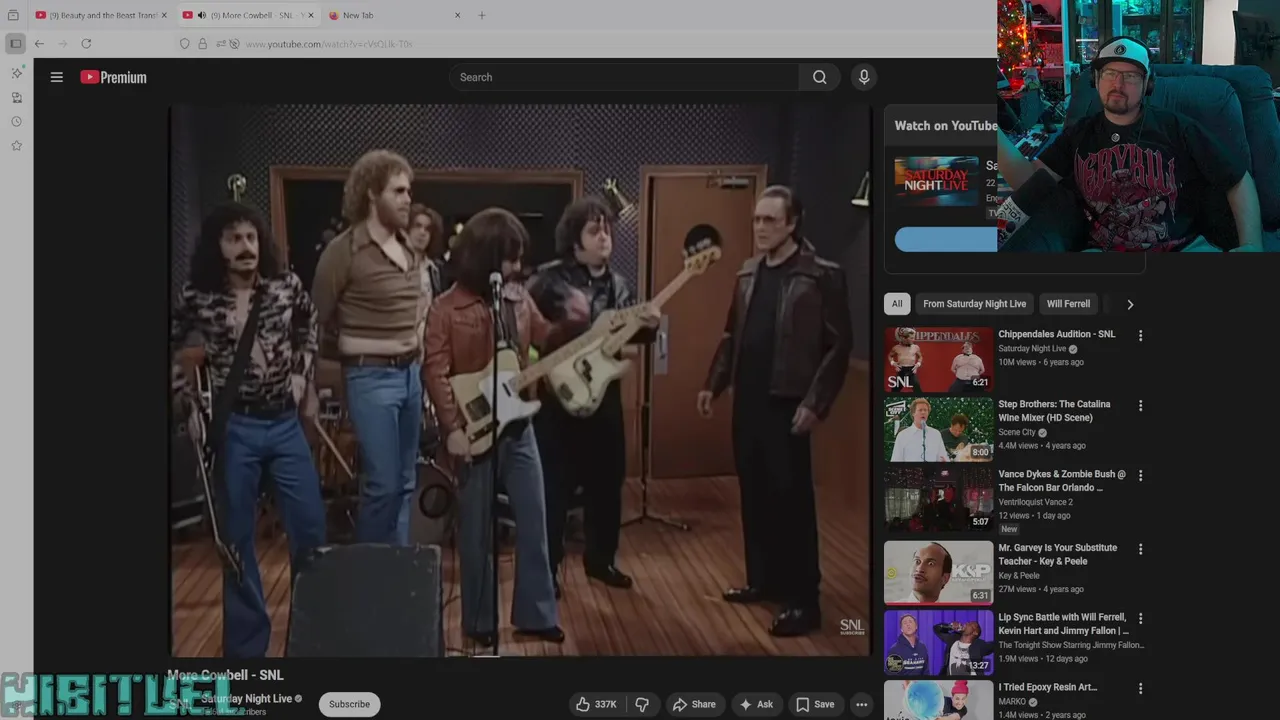Click the More Cowbell - SNL title text
This screenshot has height=720, width=1280.
click(225, 675)
